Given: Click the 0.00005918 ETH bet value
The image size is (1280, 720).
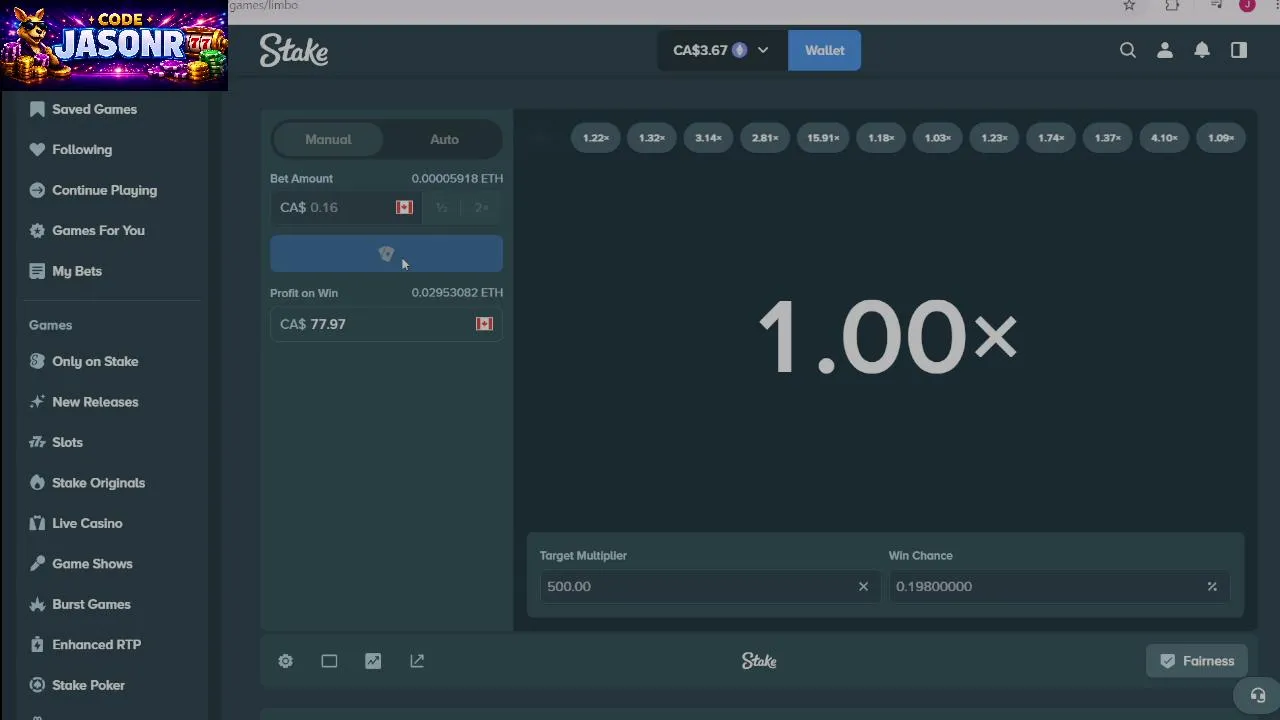Looking at the screenshot, I should click(x=457, y=178).
